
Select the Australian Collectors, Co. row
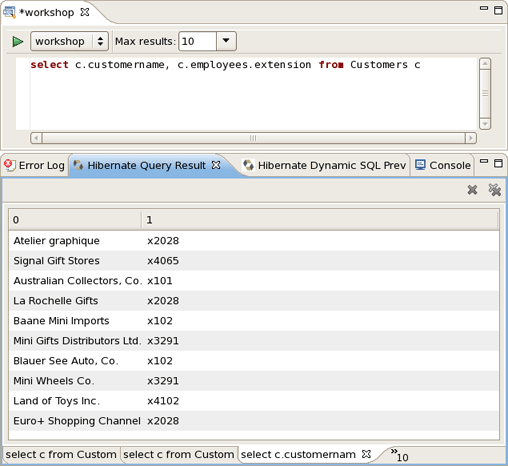click(254, 281)
